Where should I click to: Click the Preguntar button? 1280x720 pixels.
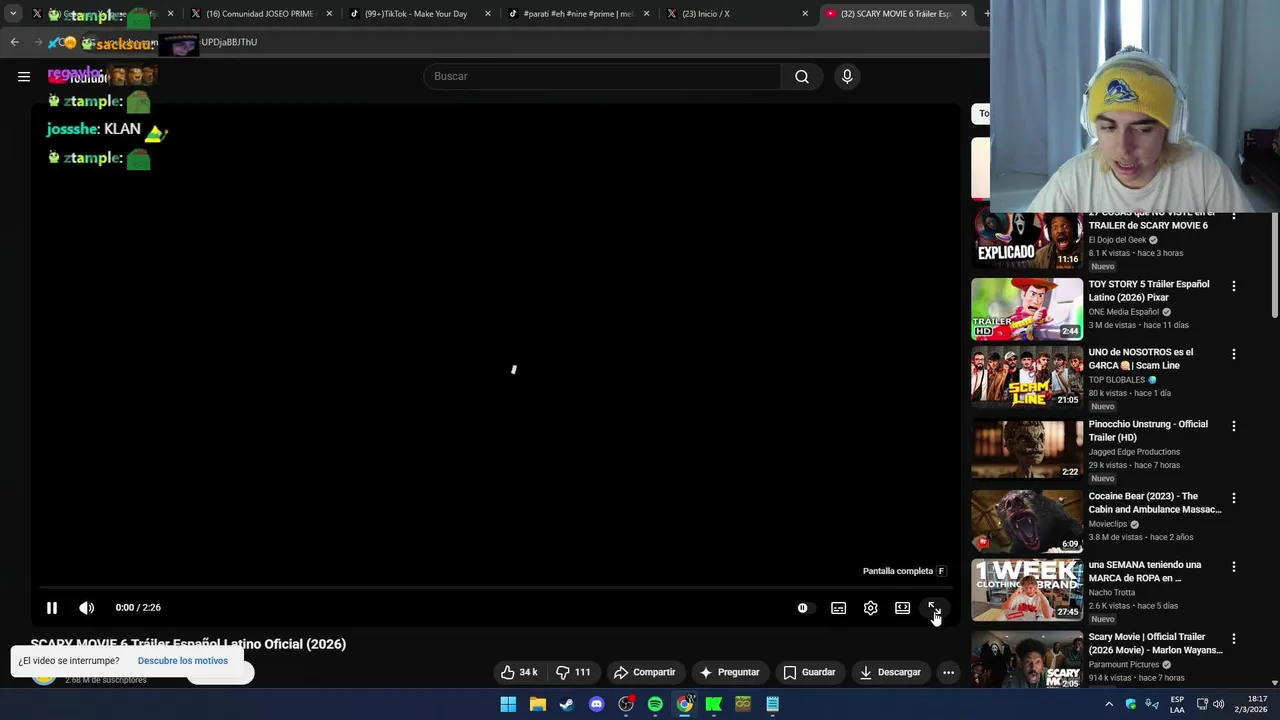point(729,672)
